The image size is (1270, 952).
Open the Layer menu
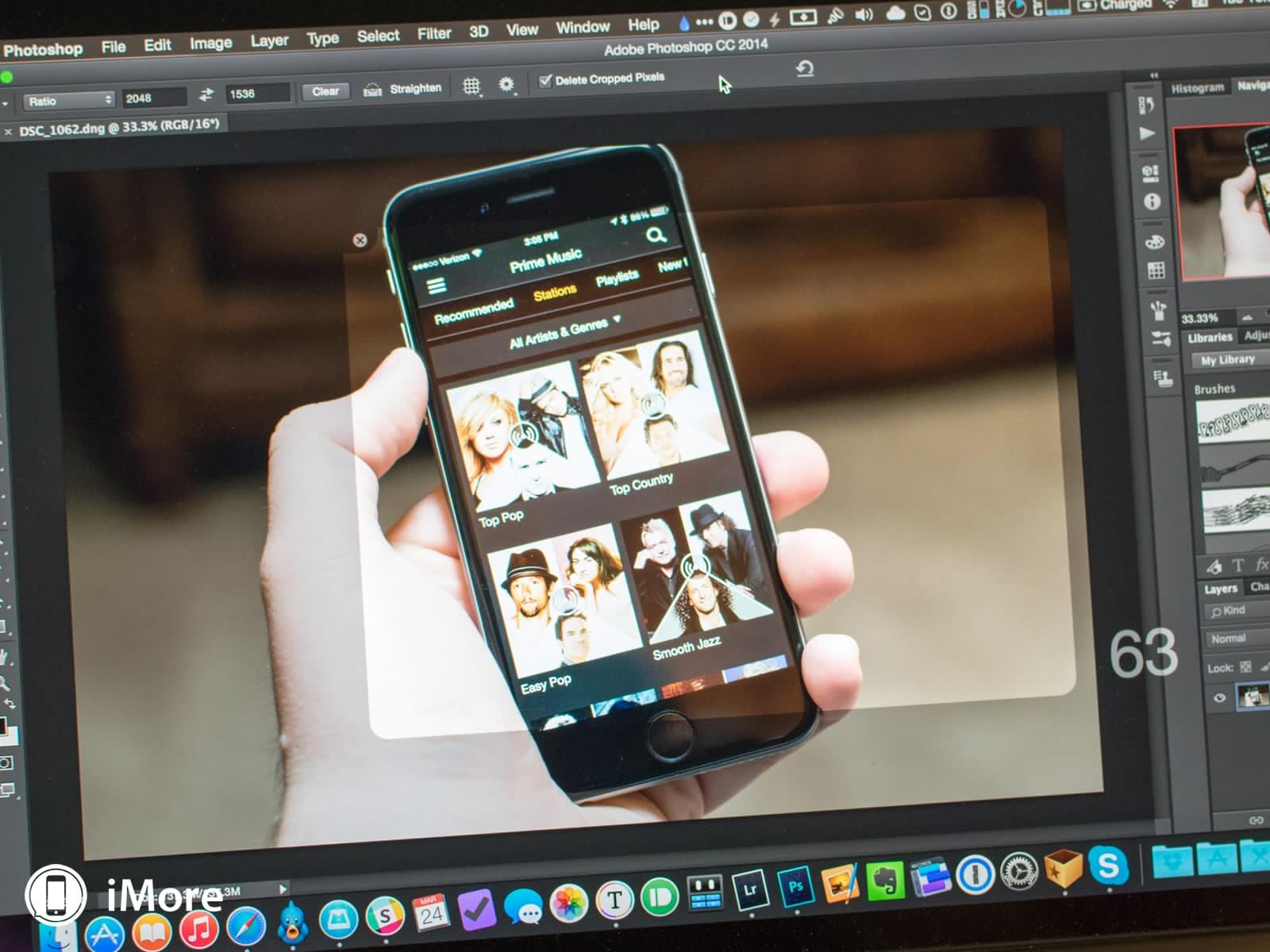(270, 40)
